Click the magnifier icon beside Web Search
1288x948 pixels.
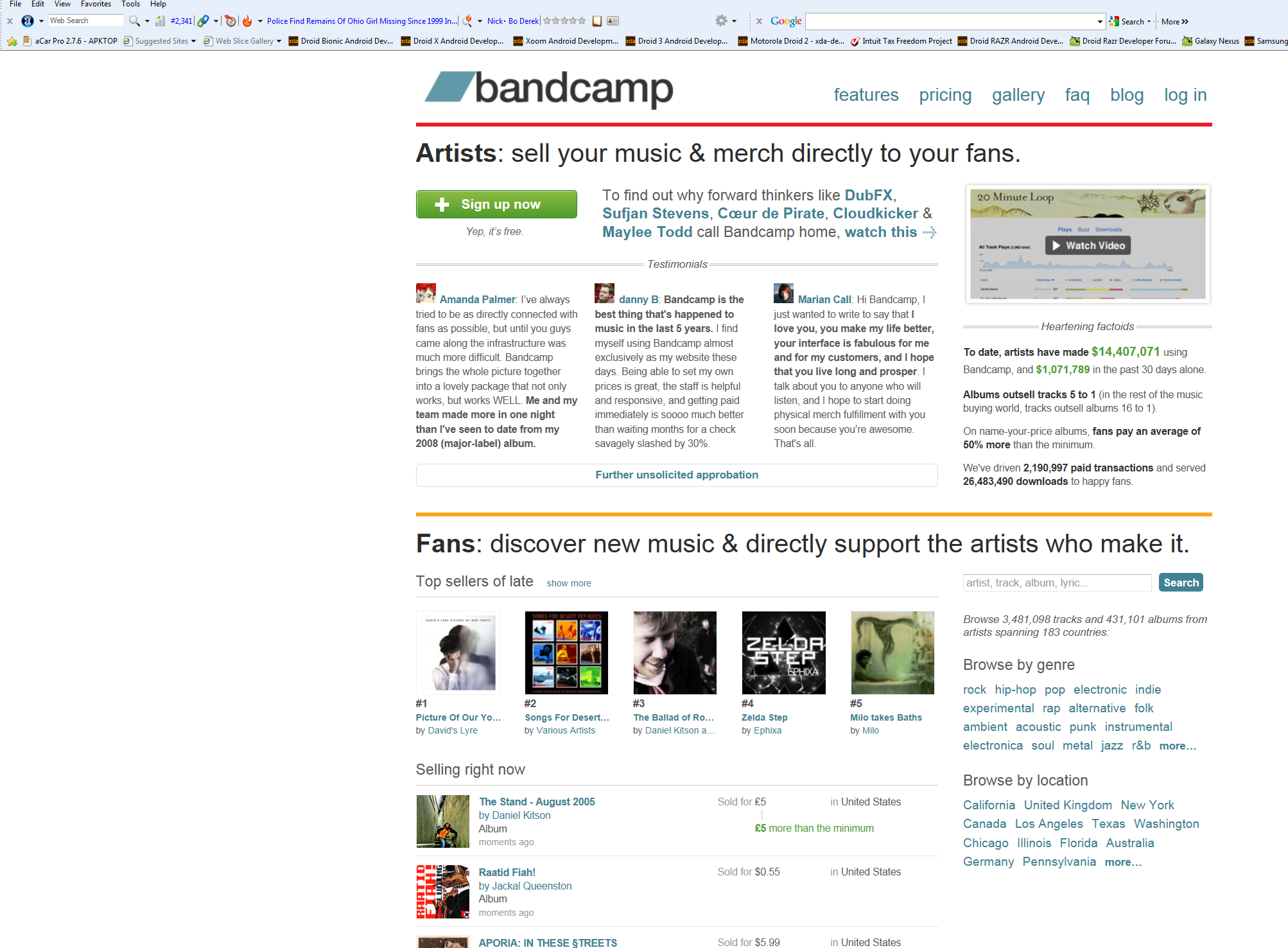[134, 21]
